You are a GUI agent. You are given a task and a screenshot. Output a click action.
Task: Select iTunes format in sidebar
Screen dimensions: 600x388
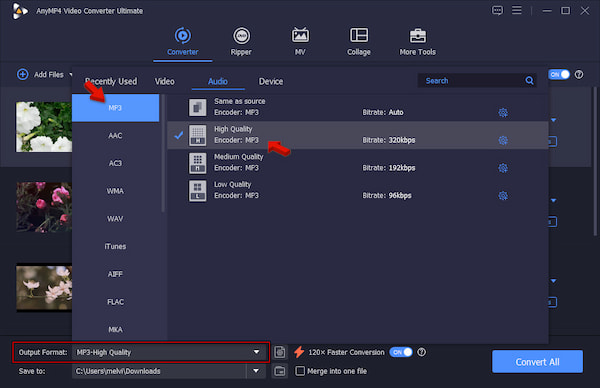(115, 246)
